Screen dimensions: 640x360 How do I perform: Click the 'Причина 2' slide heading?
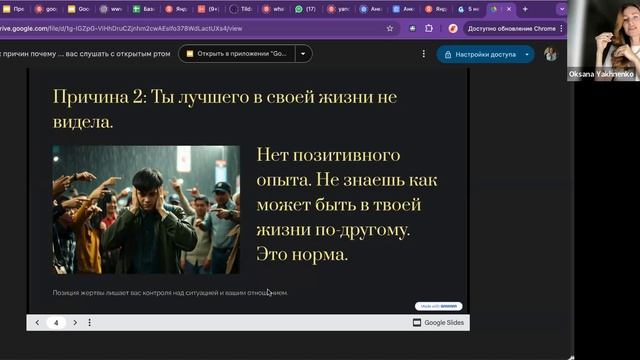tap(225, 109)
